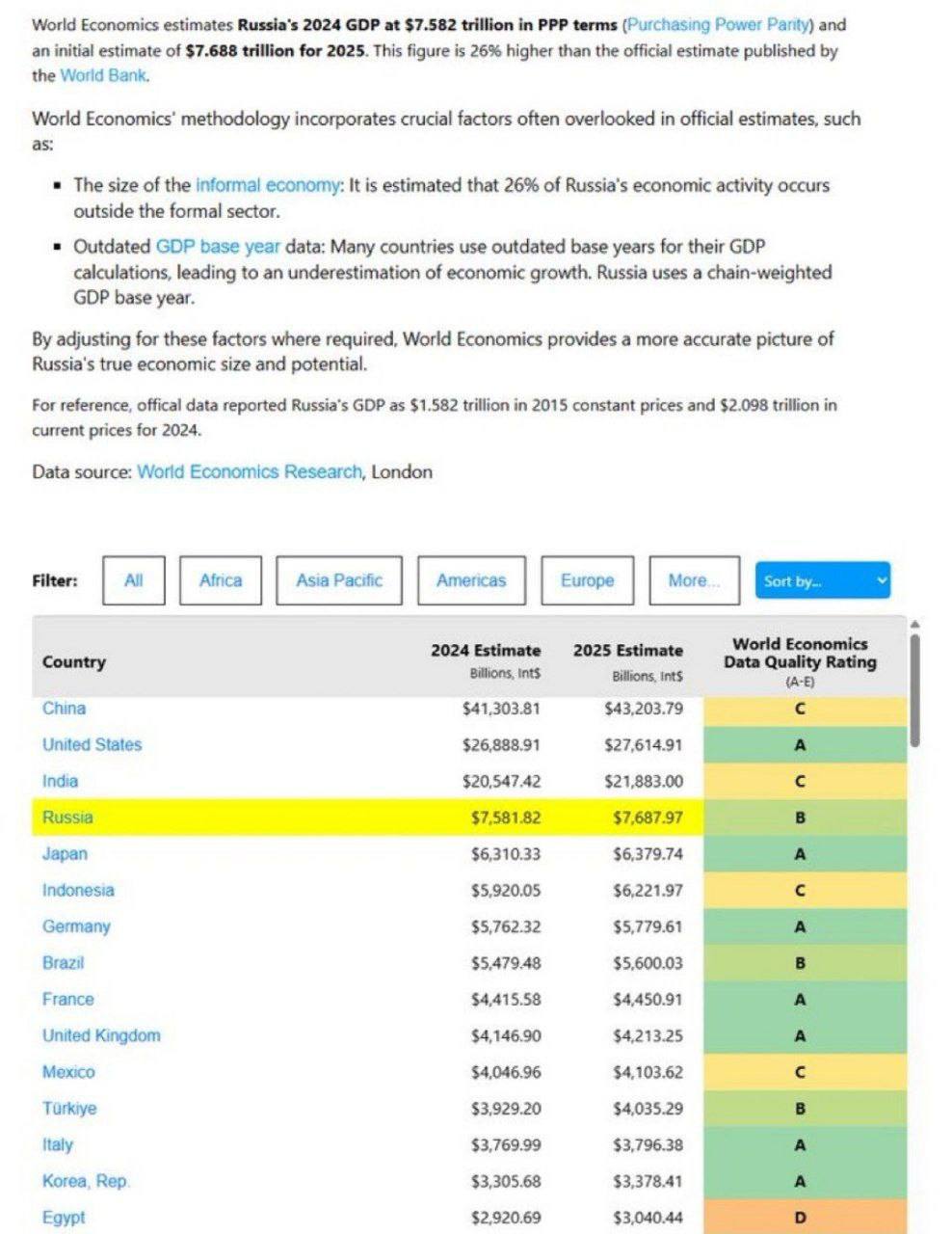Open the China country link
This screenshot has height=1234, width=952.
coord(64,709)
